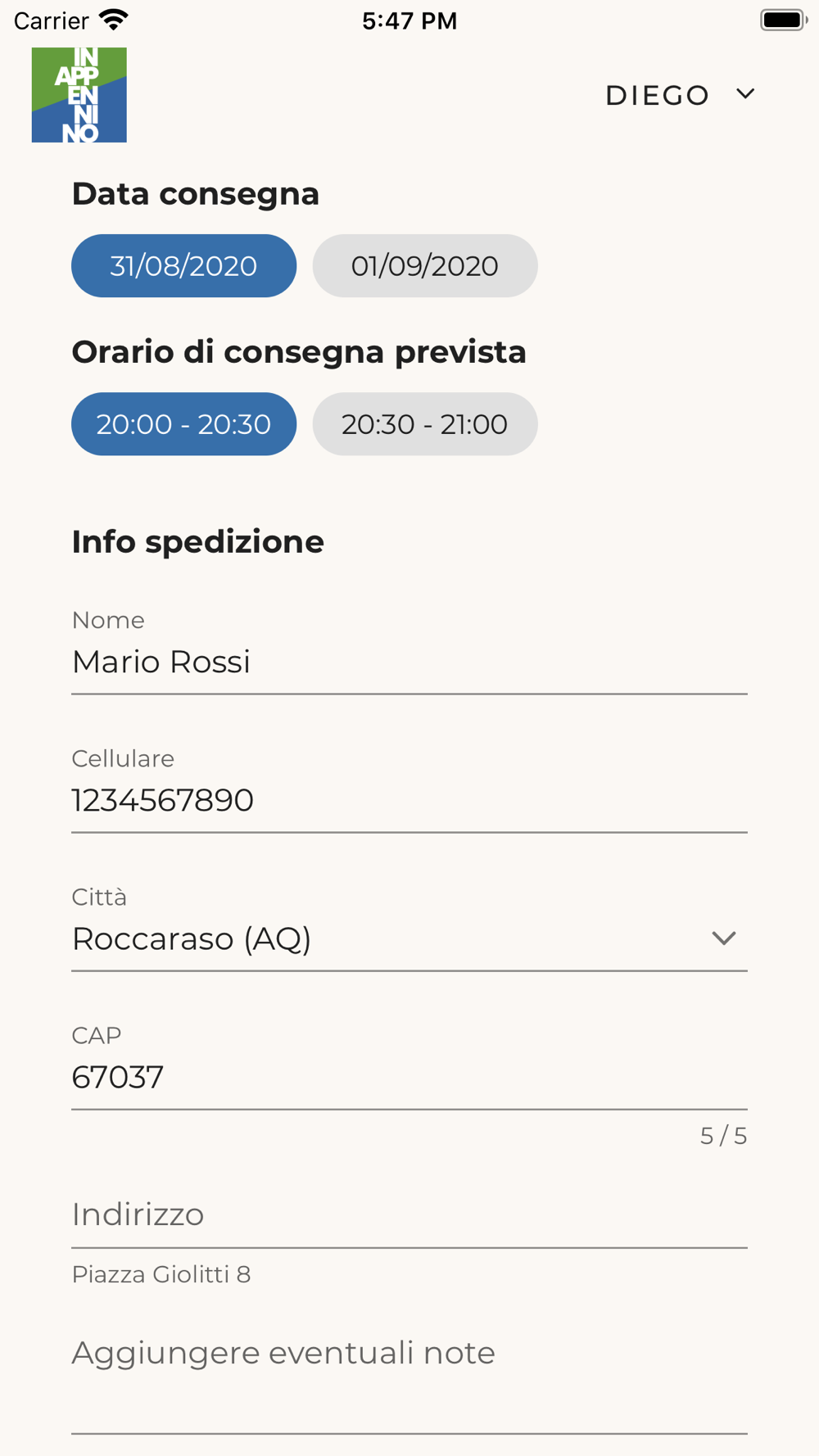Expand the Città dropdown arrow
This screenshot has width=819, height=1456.
coord(723,938)
